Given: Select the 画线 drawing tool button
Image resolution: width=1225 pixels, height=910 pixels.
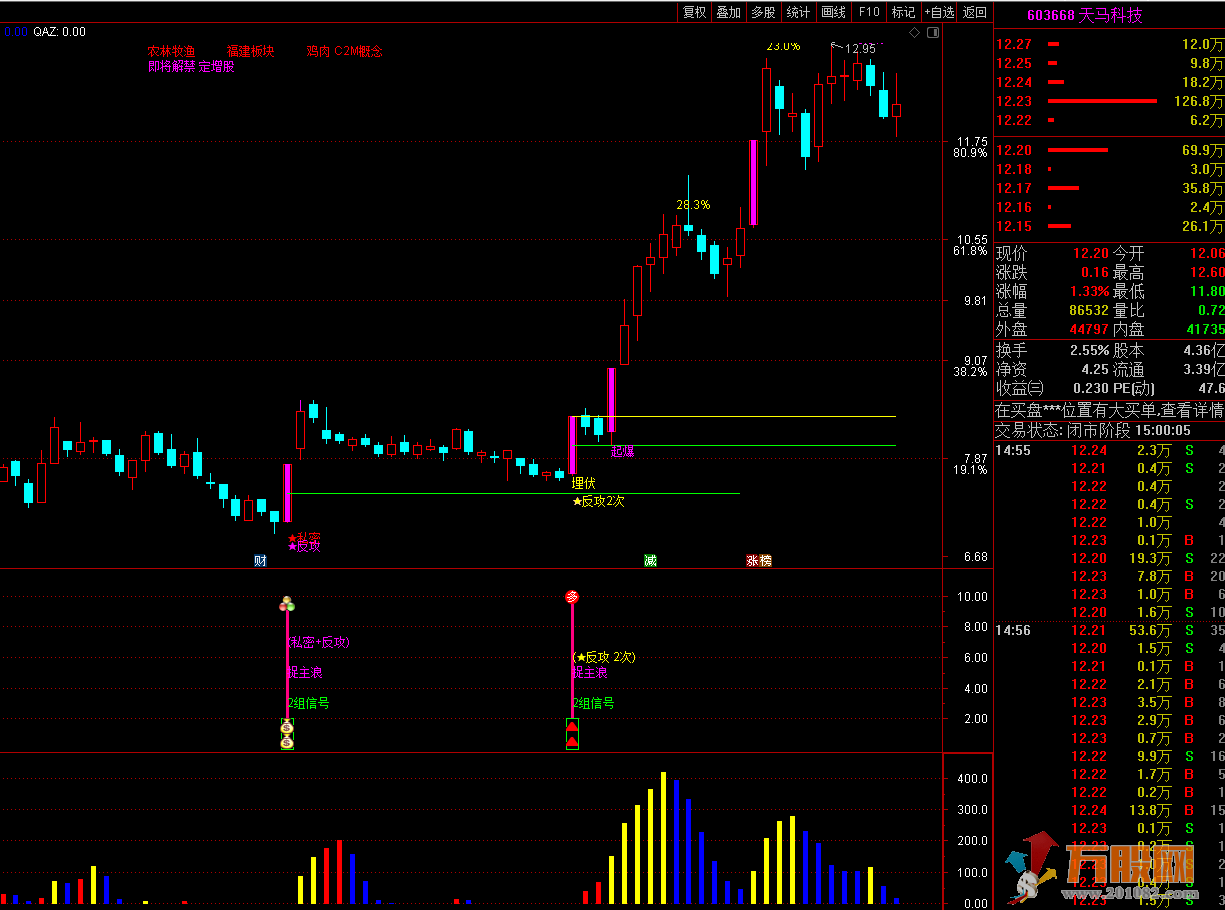Looking at the screenshot, I should point(833,12).
